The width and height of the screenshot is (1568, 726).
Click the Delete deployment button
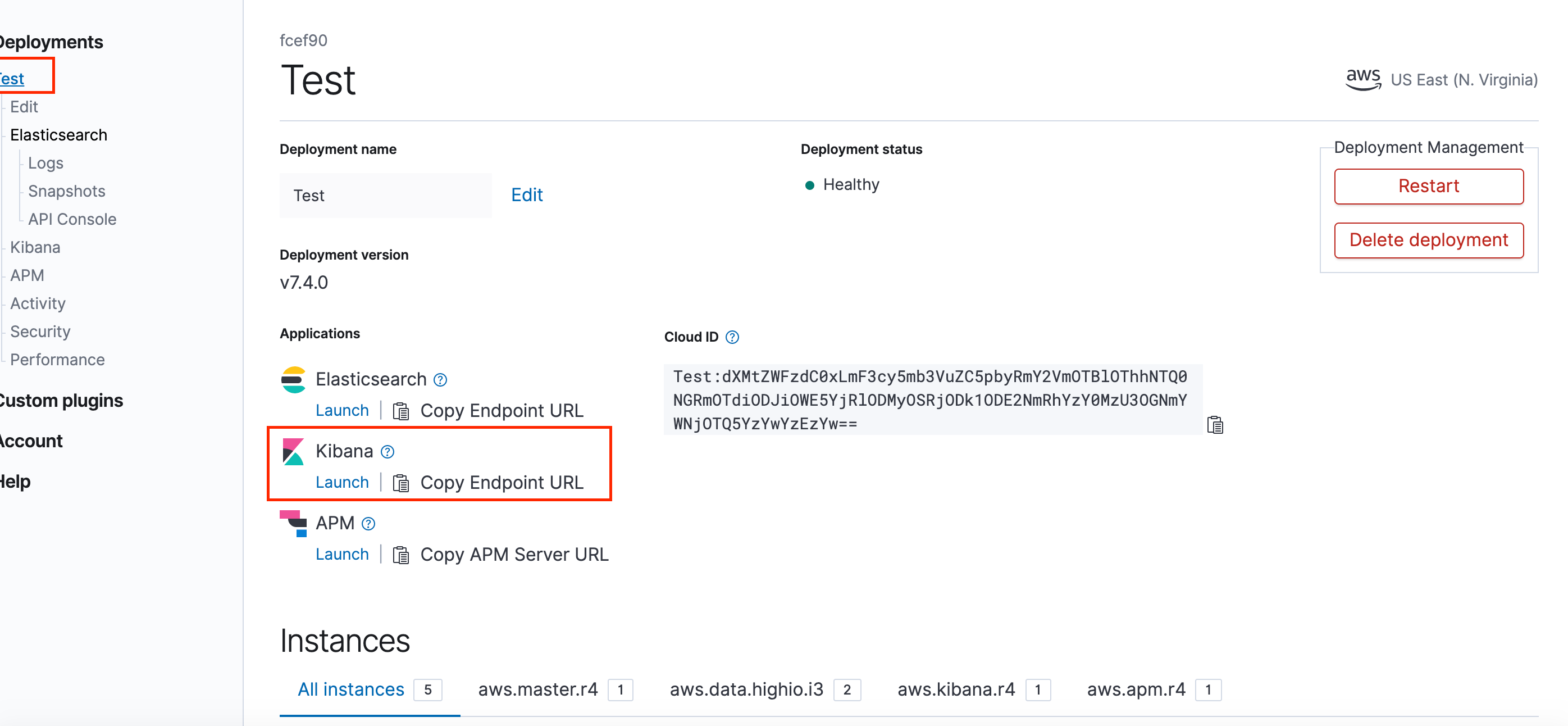coord(1429,240)
